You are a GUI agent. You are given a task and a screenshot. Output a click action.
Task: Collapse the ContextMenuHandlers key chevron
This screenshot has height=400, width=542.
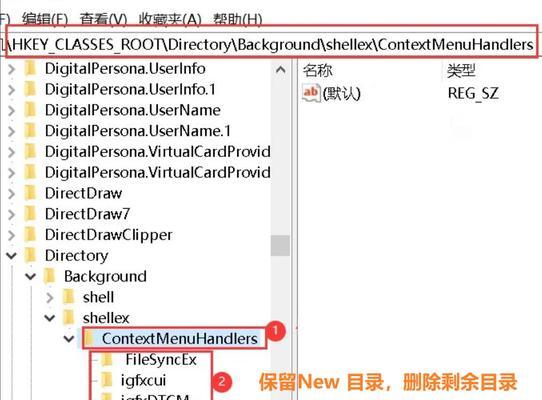[69, 339]
